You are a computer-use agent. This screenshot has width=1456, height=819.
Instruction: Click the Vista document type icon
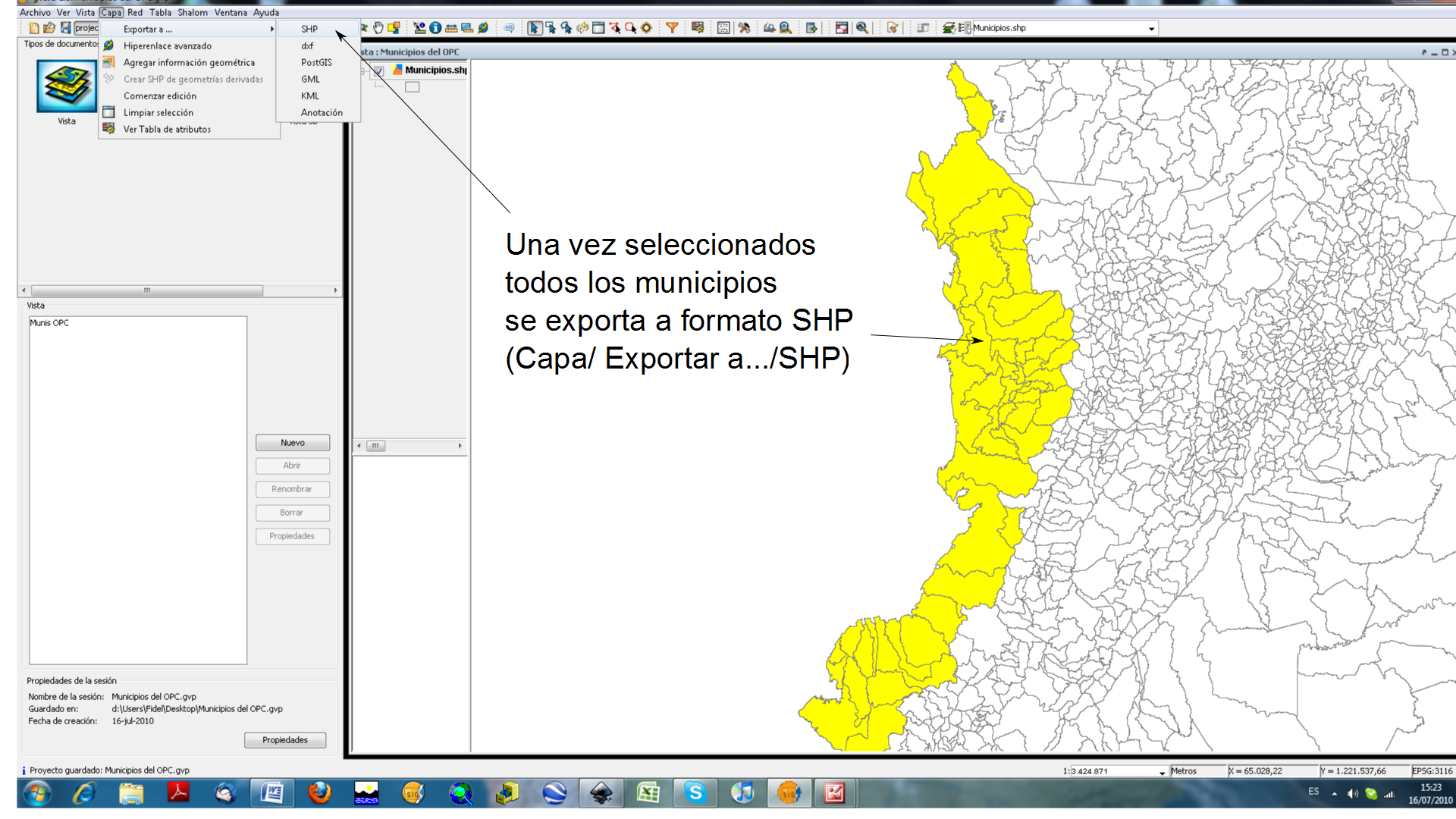[67, 87]
